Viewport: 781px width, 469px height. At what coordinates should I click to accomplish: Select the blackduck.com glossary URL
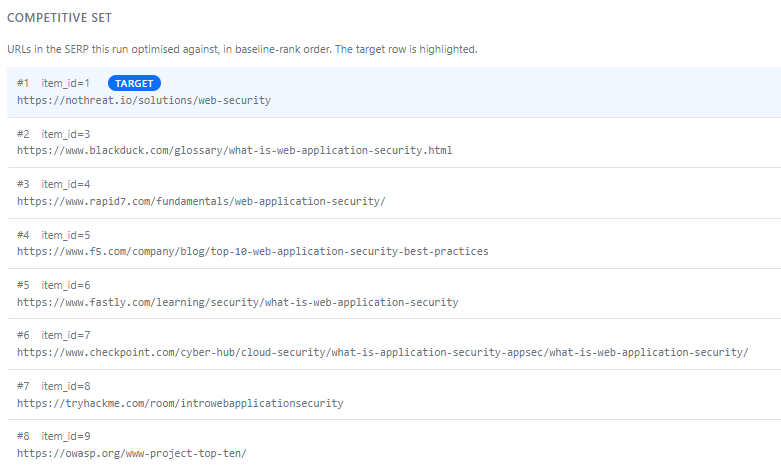(235, 150)
